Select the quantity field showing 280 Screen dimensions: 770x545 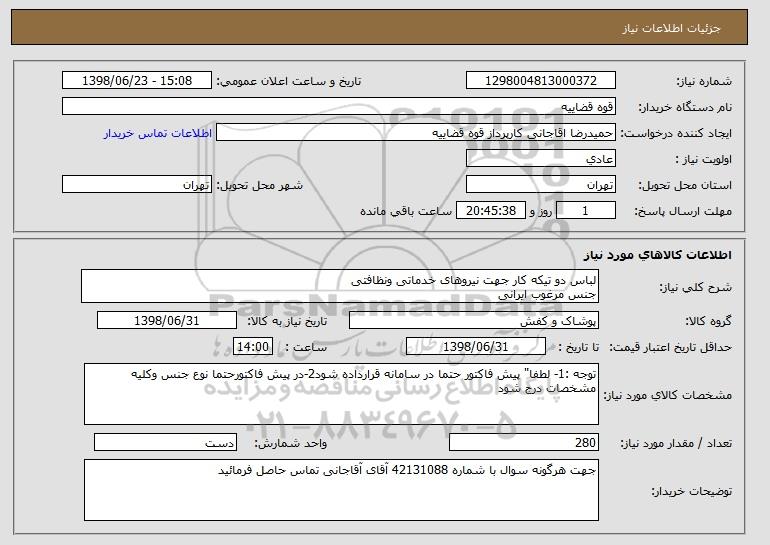[x=524, y=442]
